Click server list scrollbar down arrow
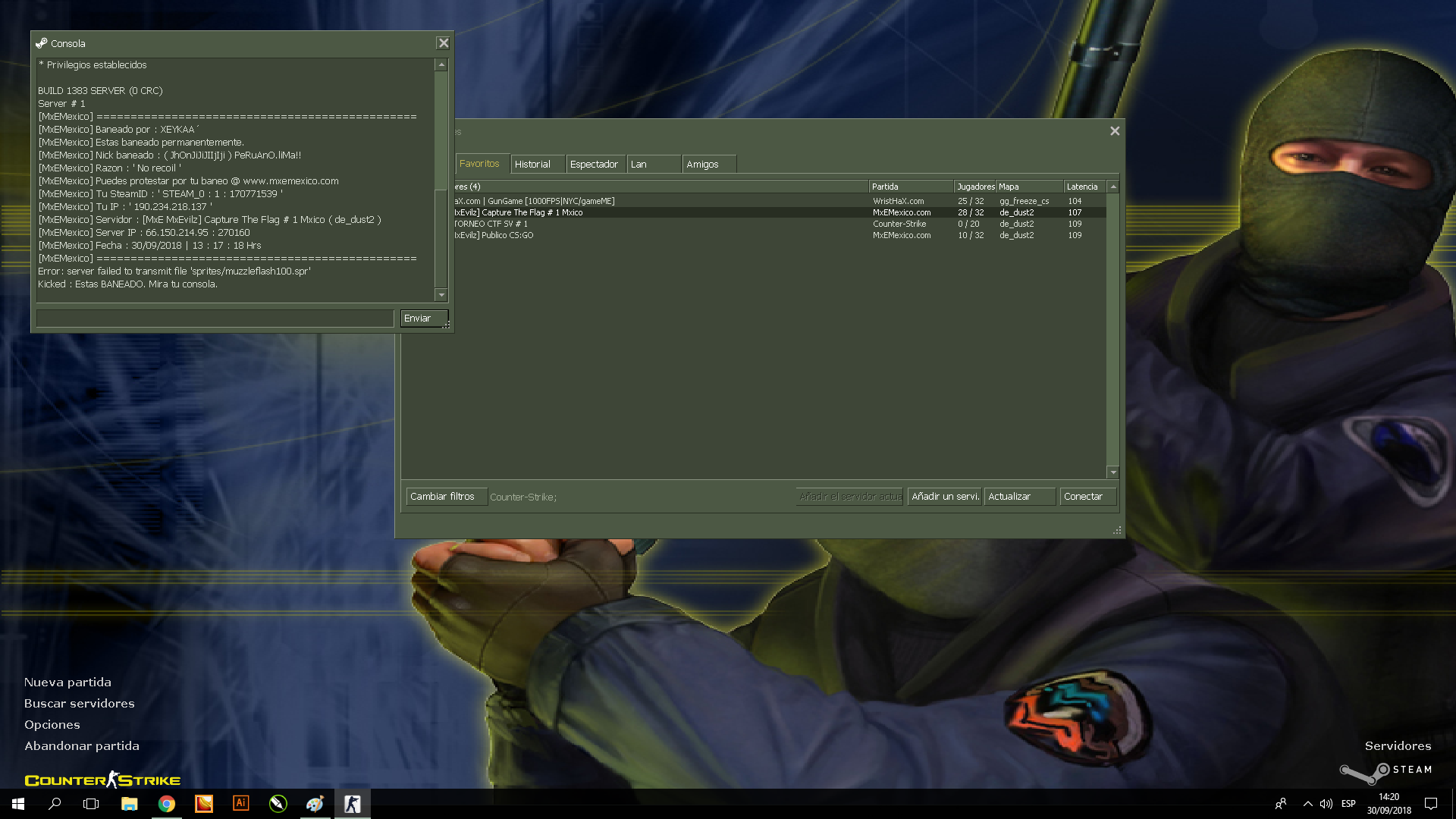Screen dimensions: 1456x819 (1113, 472)
